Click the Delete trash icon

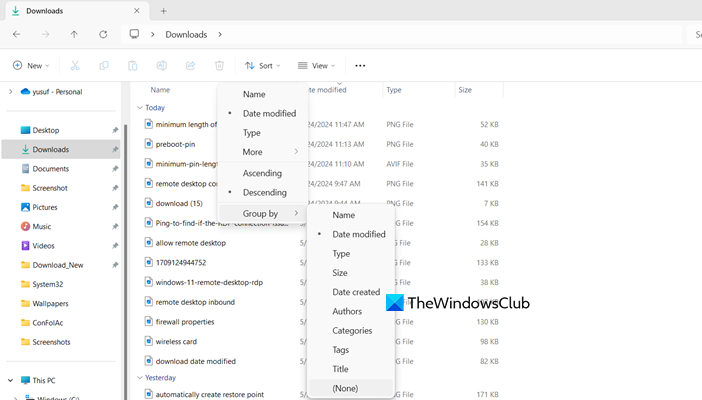(219, 65)
